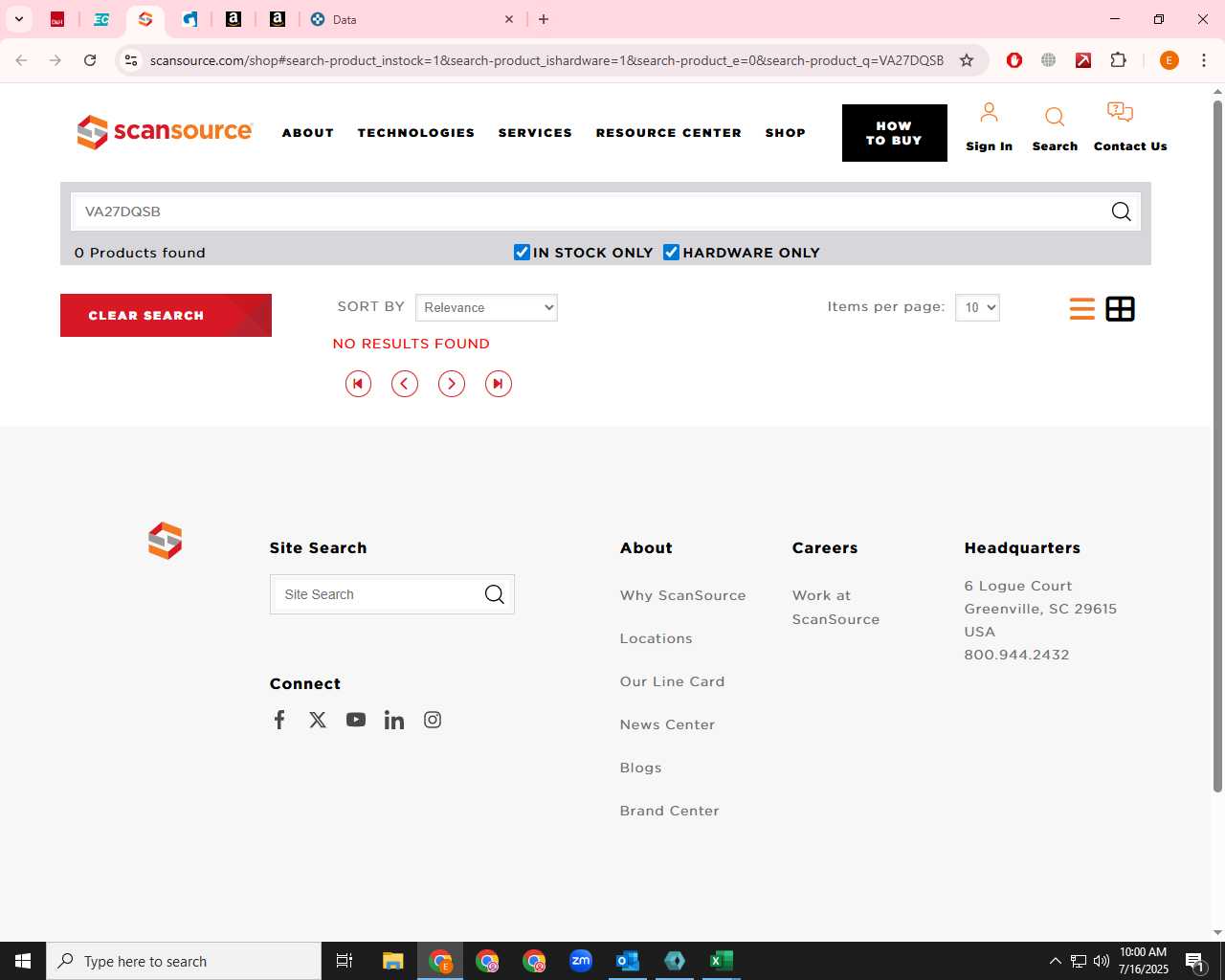Open the Sort By Relevance dropdown
This screenshot has height=980, width=1225.
[x=486, y=307]
